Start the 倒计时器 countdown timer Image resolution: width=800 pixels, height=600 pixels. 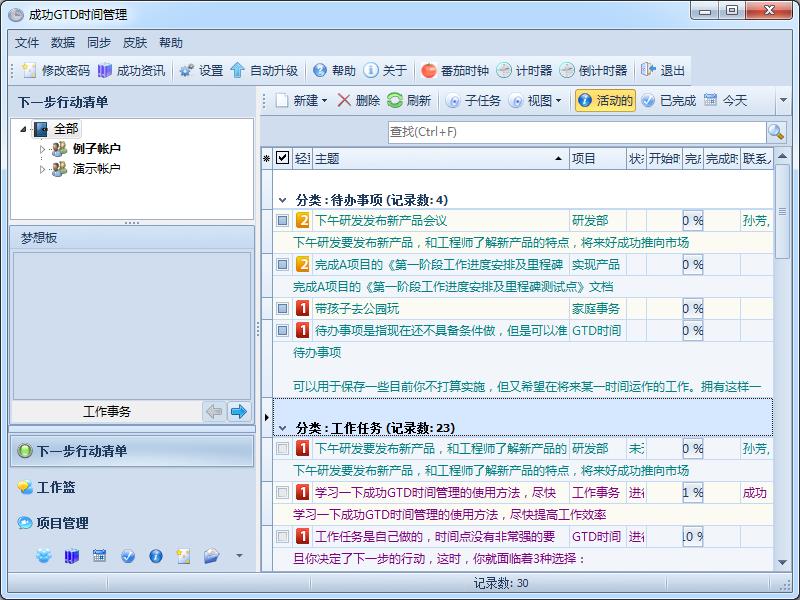coord(593,71)
